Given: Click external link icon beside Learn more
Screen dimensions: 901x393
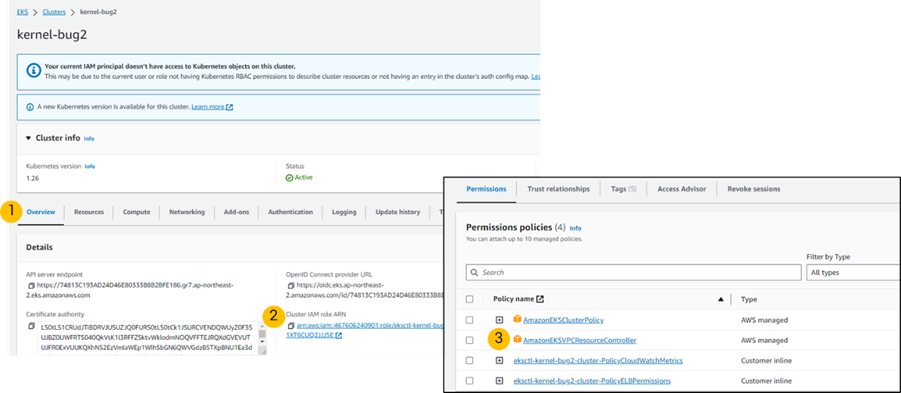Looking at the screenshot, I should click(x=230, y=107).
